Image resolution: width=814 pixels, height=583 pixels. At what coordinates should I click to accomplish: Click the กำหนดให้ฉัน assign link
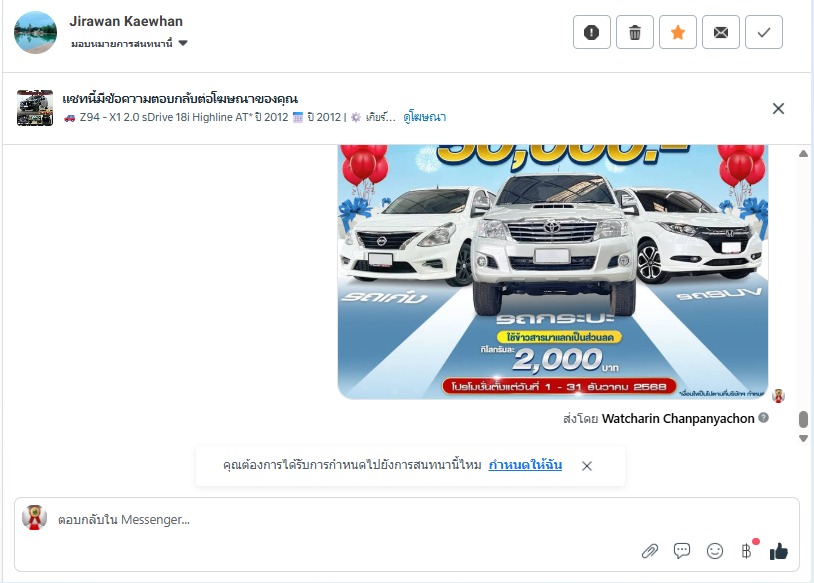pyautogui.click(x=525, y=465)
